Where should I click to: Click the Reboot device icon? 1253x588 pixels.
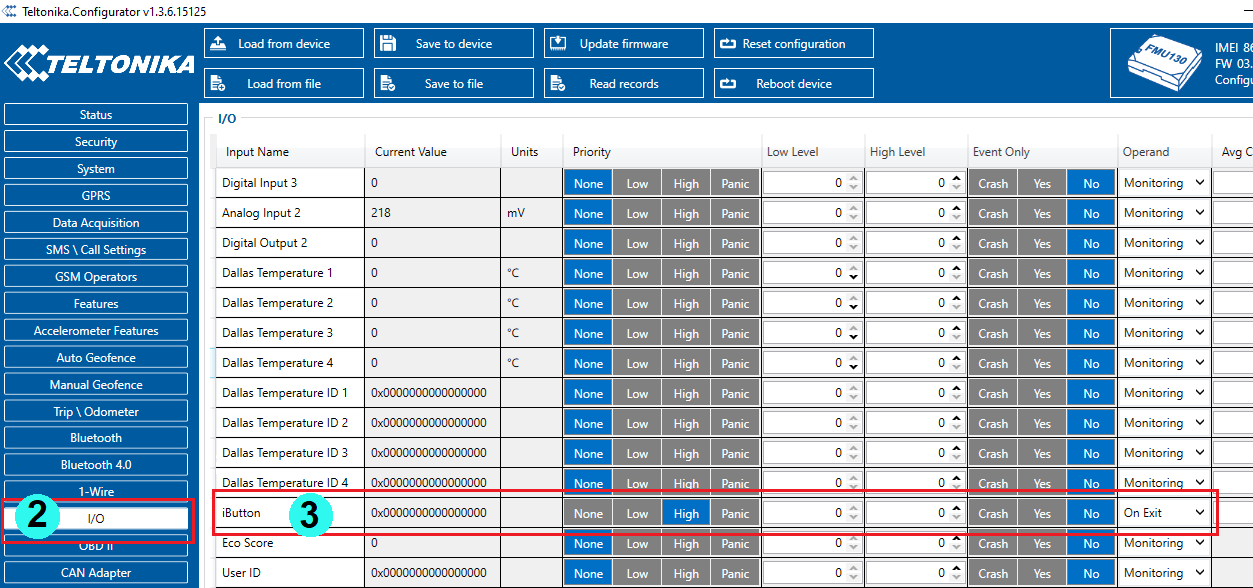click(x=727, y=84)
